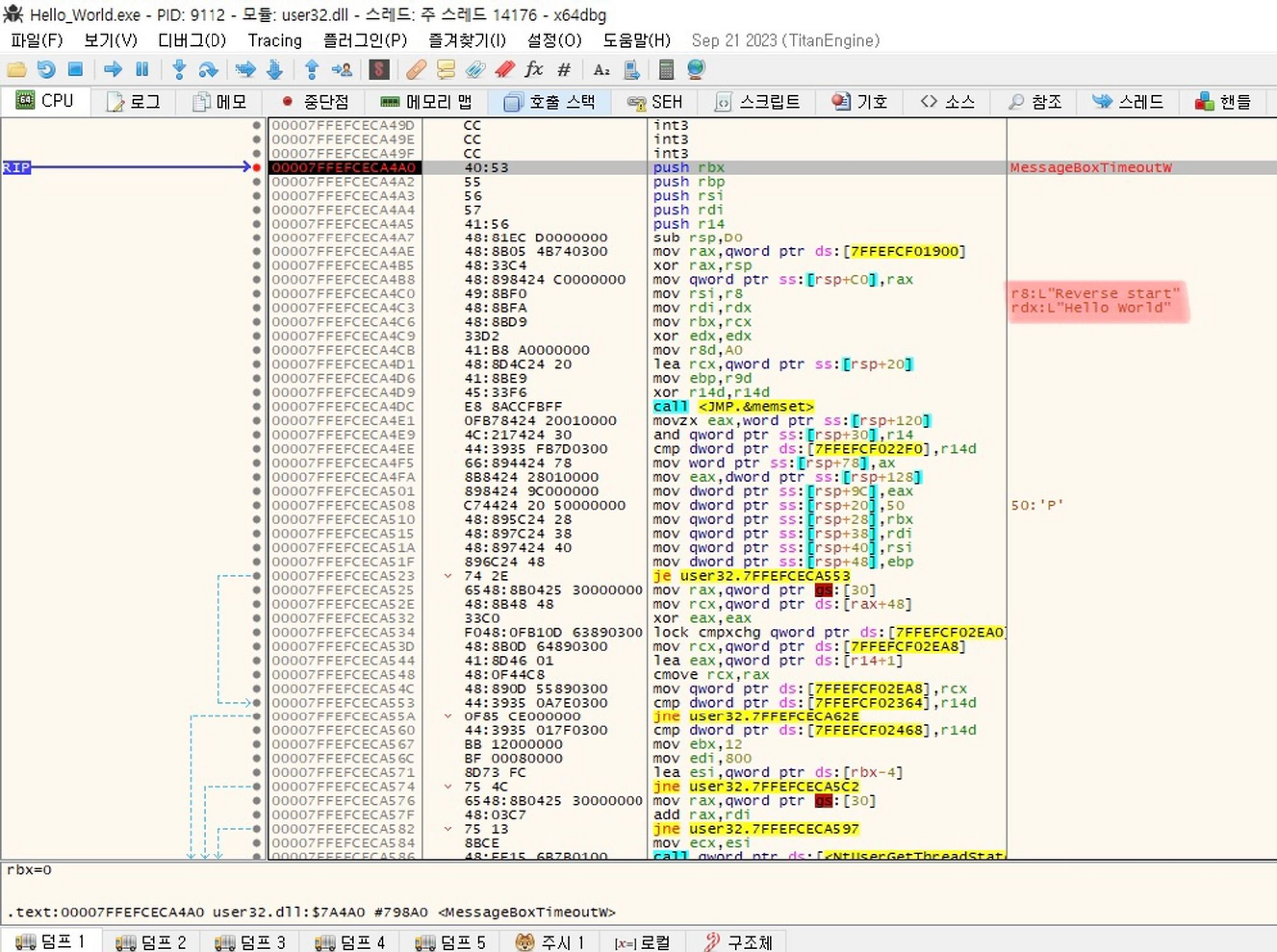Toggle breakpoint dot at 00007FFEFCECA534
Image resolution: width=1277 pixels, height=952 pixels.
point(257,632)
